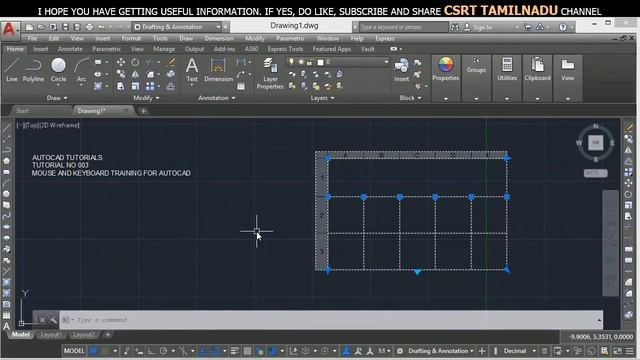Click the Insert block icon
Image resolution: width=640 pixels, height=360 pixels.
click(401, 70)
